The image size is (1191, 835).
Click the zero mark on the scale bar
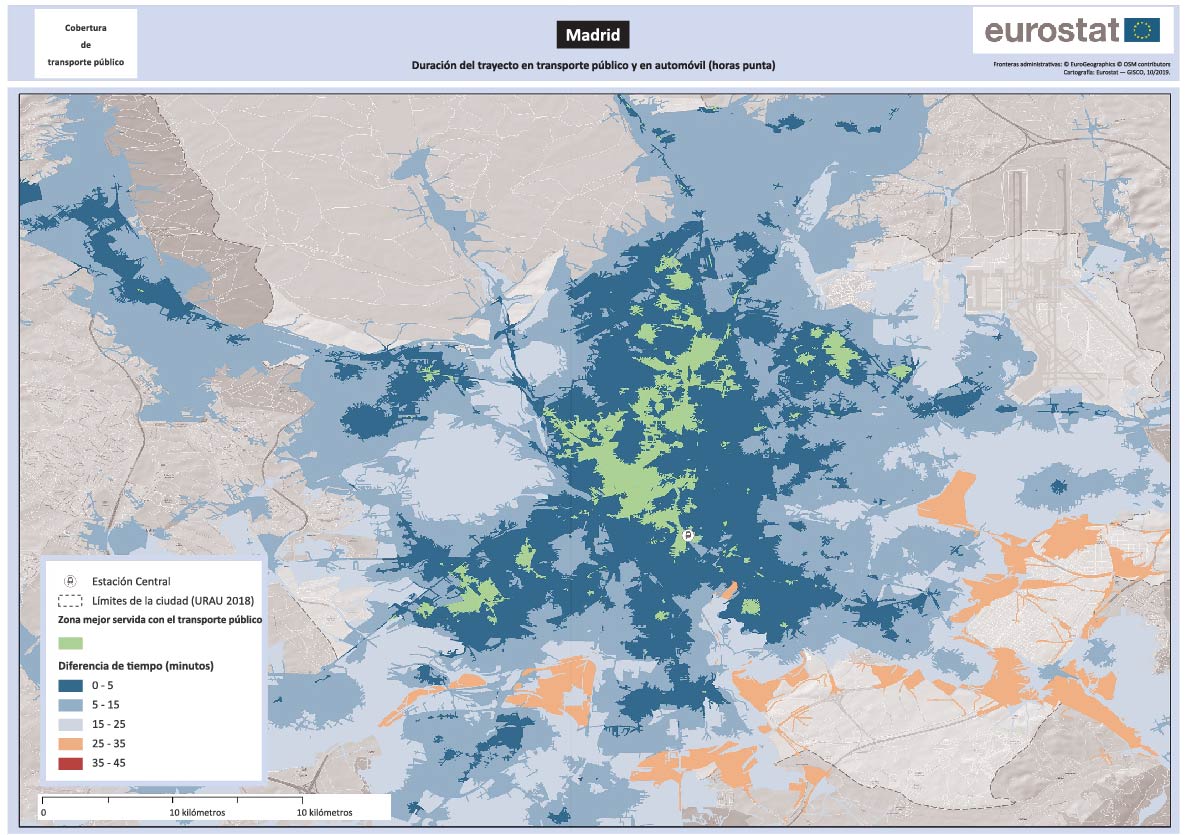point(43,812)
